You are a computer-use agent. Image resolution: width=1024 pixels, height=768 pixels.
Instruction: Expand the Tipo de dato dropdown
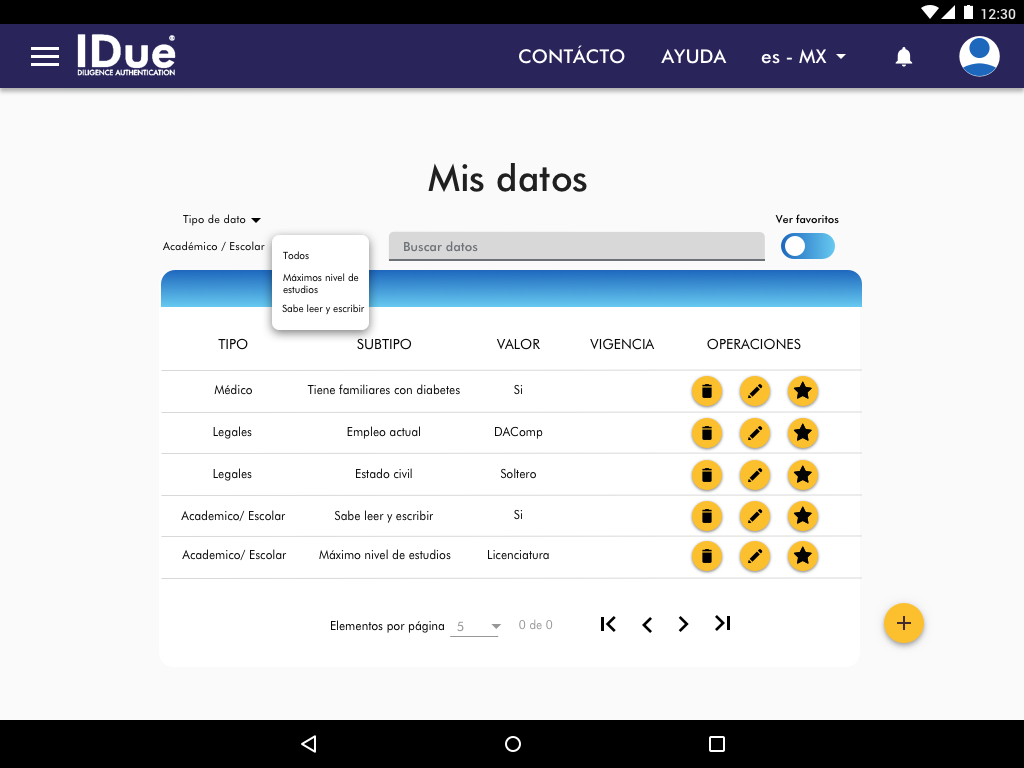click(x=221, y=220)
